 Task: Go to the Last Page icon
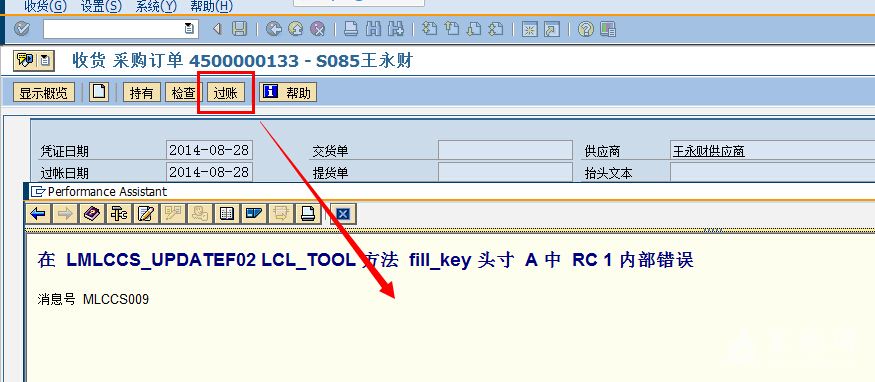tap(496, 29)
